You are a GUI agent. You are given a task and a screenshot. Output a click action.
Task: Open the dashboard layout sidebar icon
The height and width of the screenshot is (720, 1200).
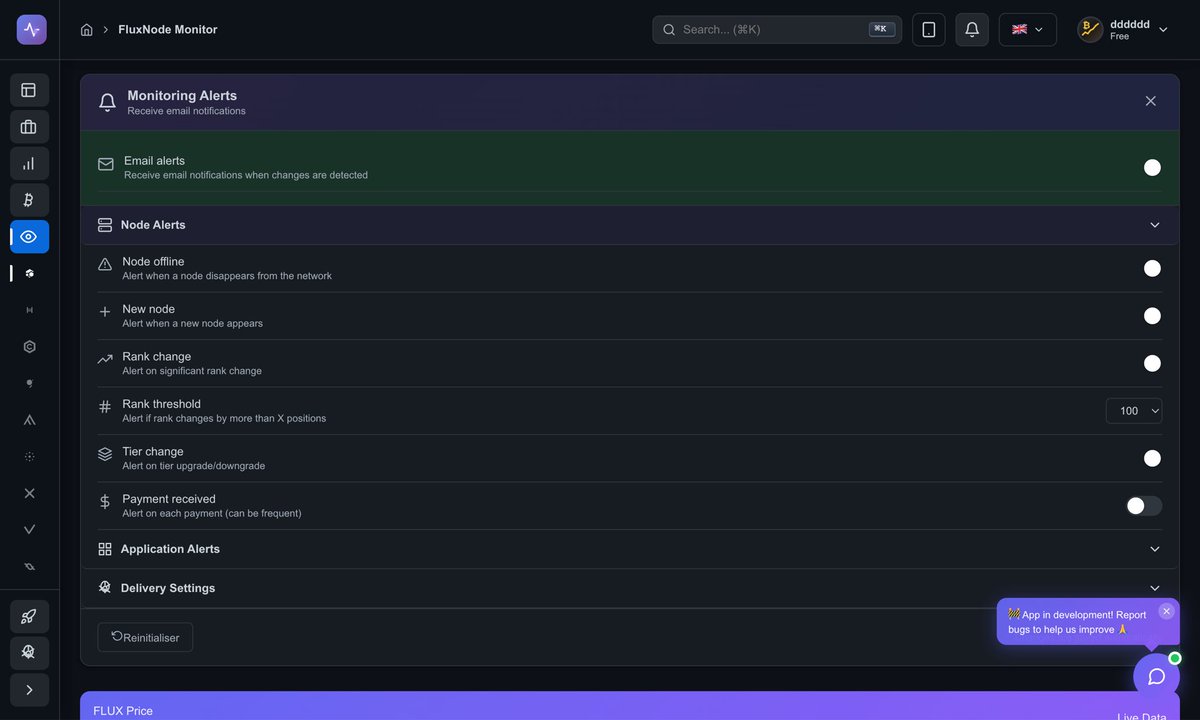point(29,90)
